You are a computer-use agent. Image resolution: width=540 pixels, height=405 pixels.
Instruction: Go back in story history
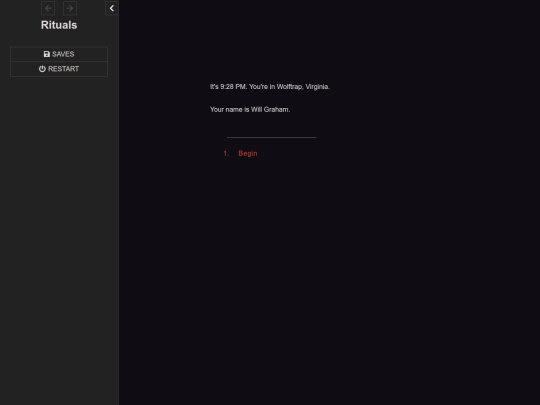(48, 8)
